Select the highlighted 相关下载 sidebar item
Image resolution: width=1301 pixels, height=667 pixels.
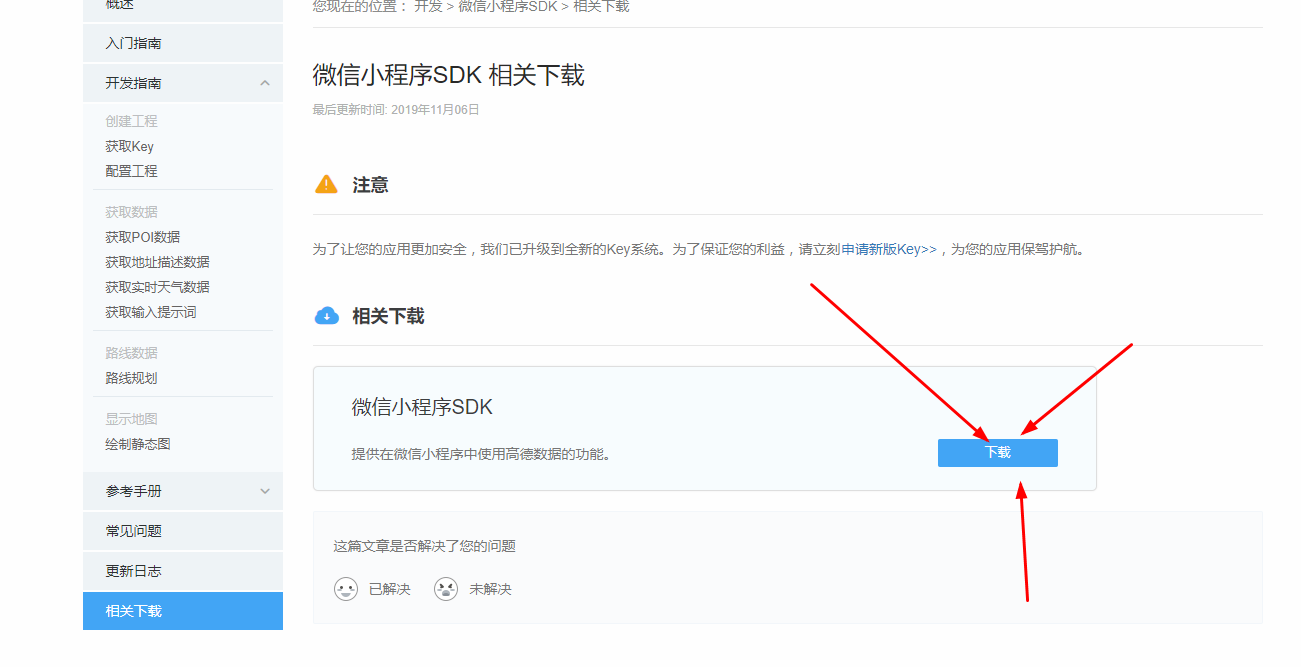tap(183, 611)
